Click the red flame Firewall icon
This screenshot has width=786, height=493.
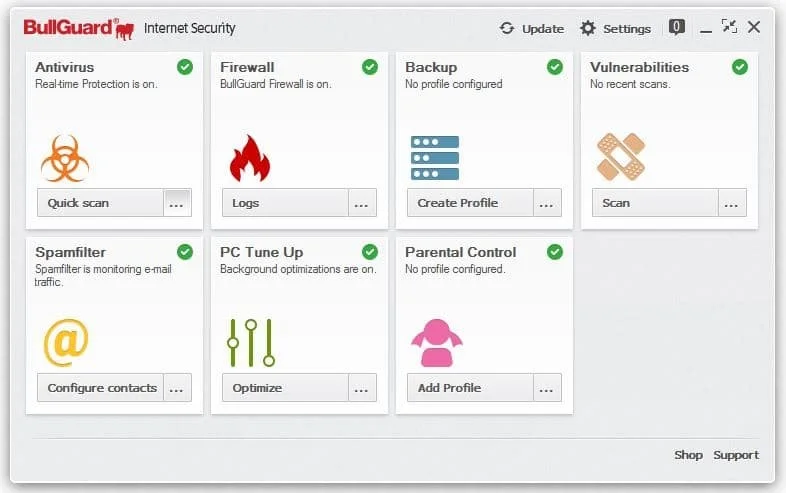pyautogui.click(x=249, y=157)
